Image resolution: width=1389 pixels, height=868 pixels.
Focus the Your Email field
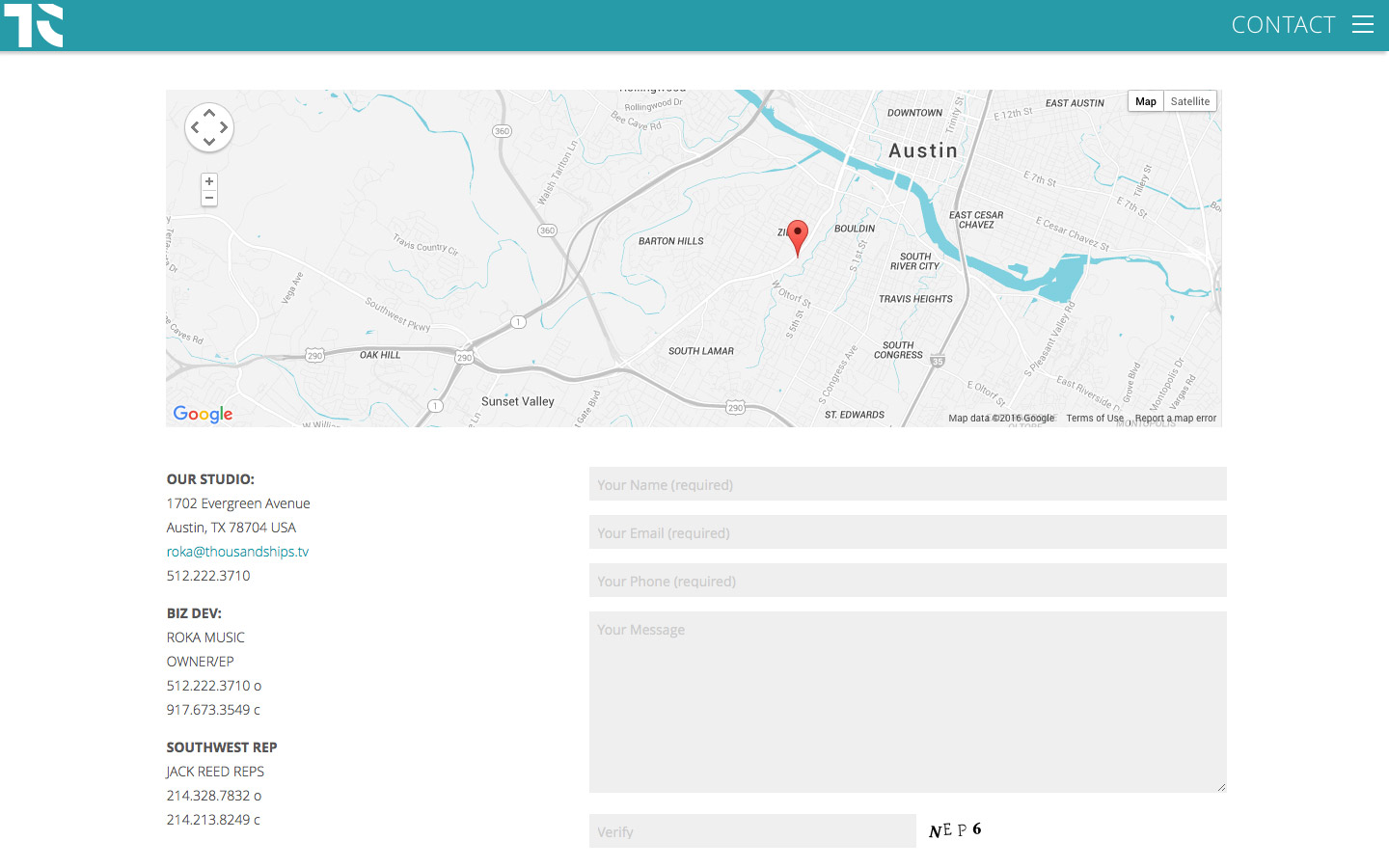point(908,532)
